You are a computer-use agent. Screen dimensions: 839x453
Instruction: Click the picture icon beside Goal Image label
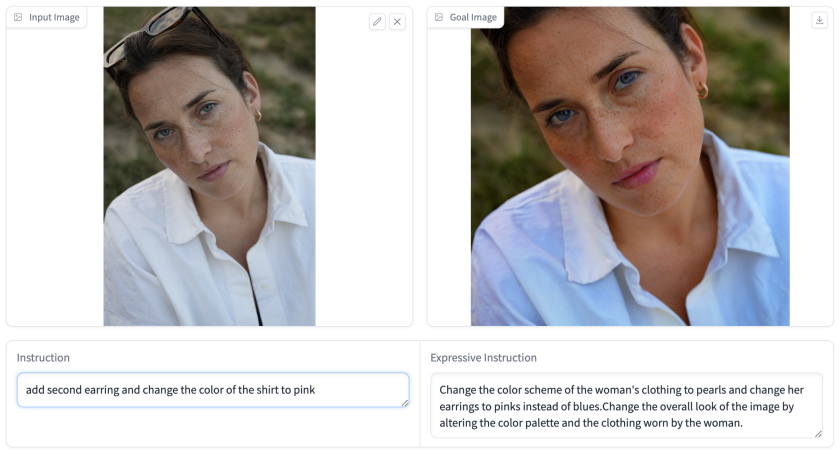(439, 17)
